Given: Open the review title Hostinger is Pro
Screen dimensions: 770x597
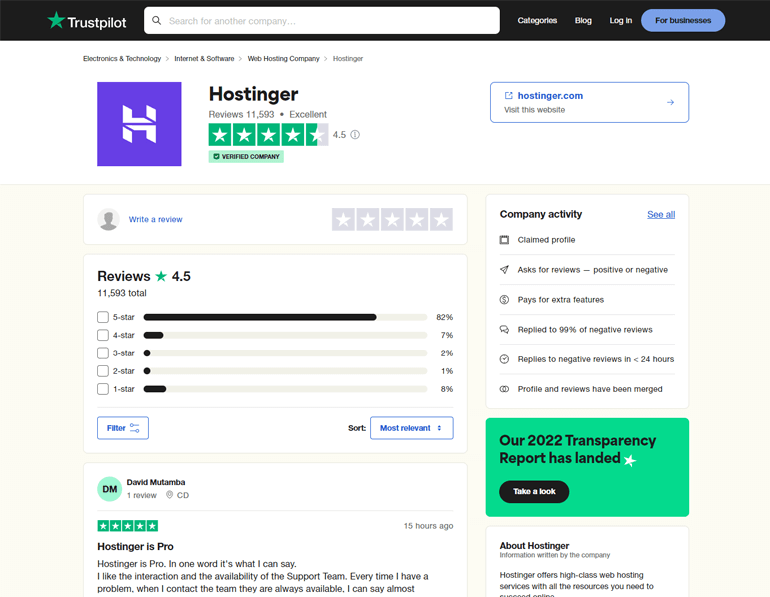Looking at the screenshot, I should 135,546.
